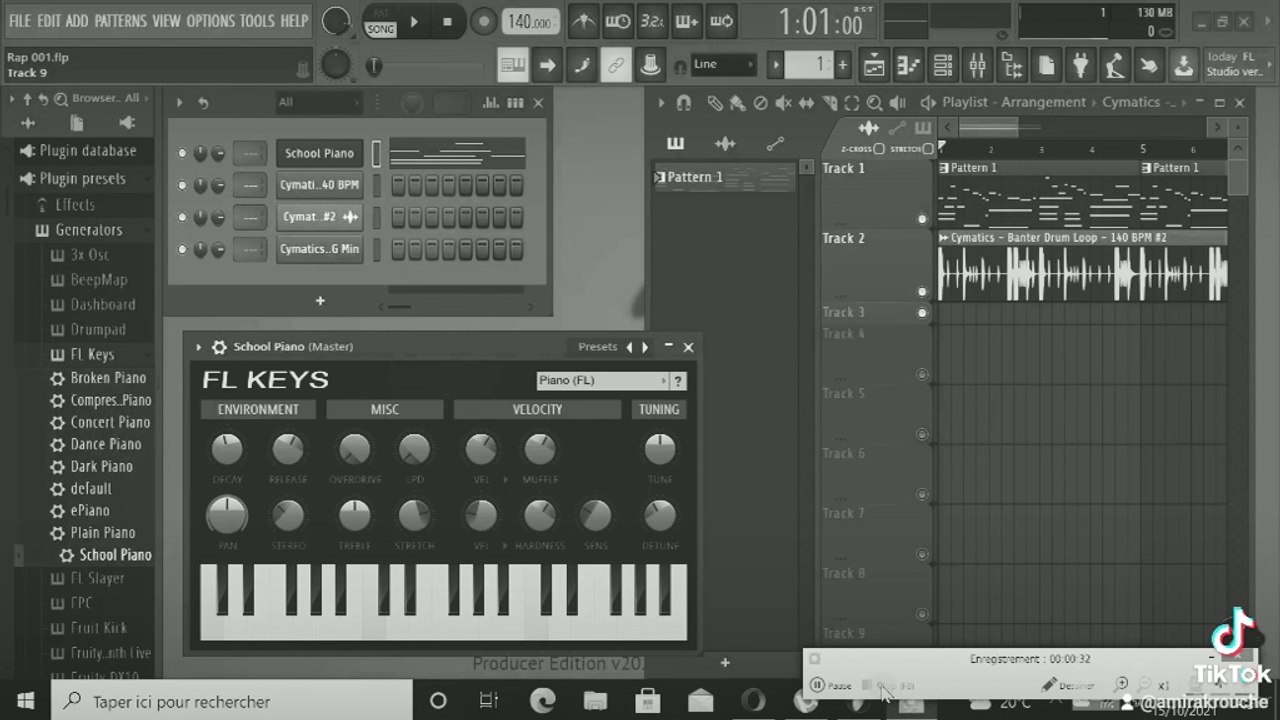Open the PATTERNS menu
This screenshot has width=1280, height=720.
120,21
